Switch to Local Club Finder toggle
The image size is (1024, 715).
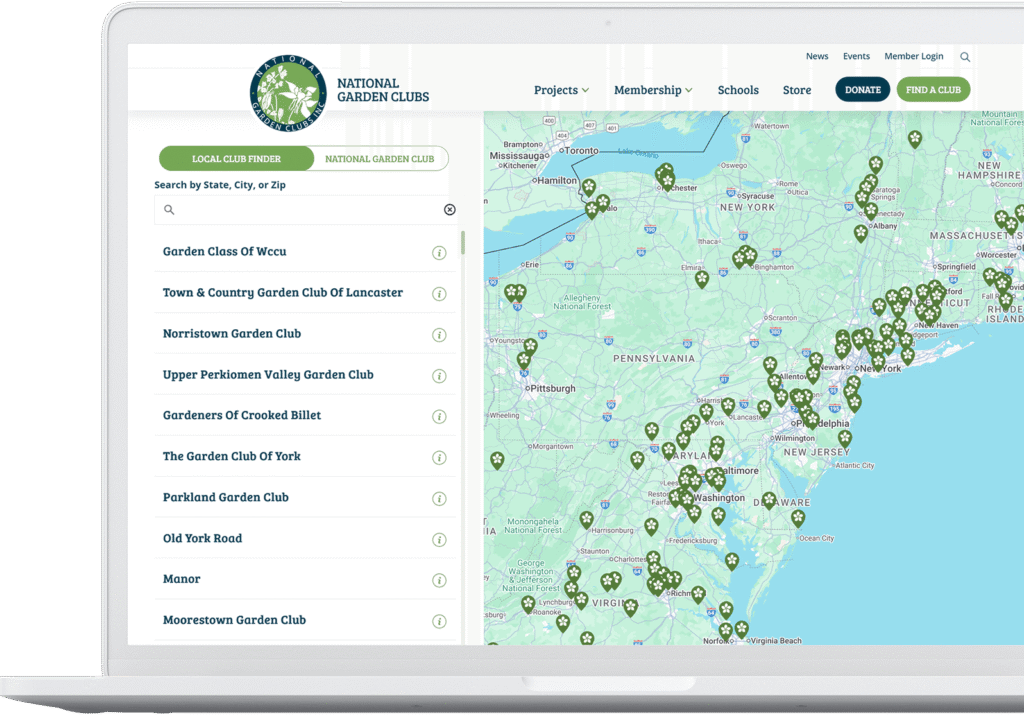(236, 159)
